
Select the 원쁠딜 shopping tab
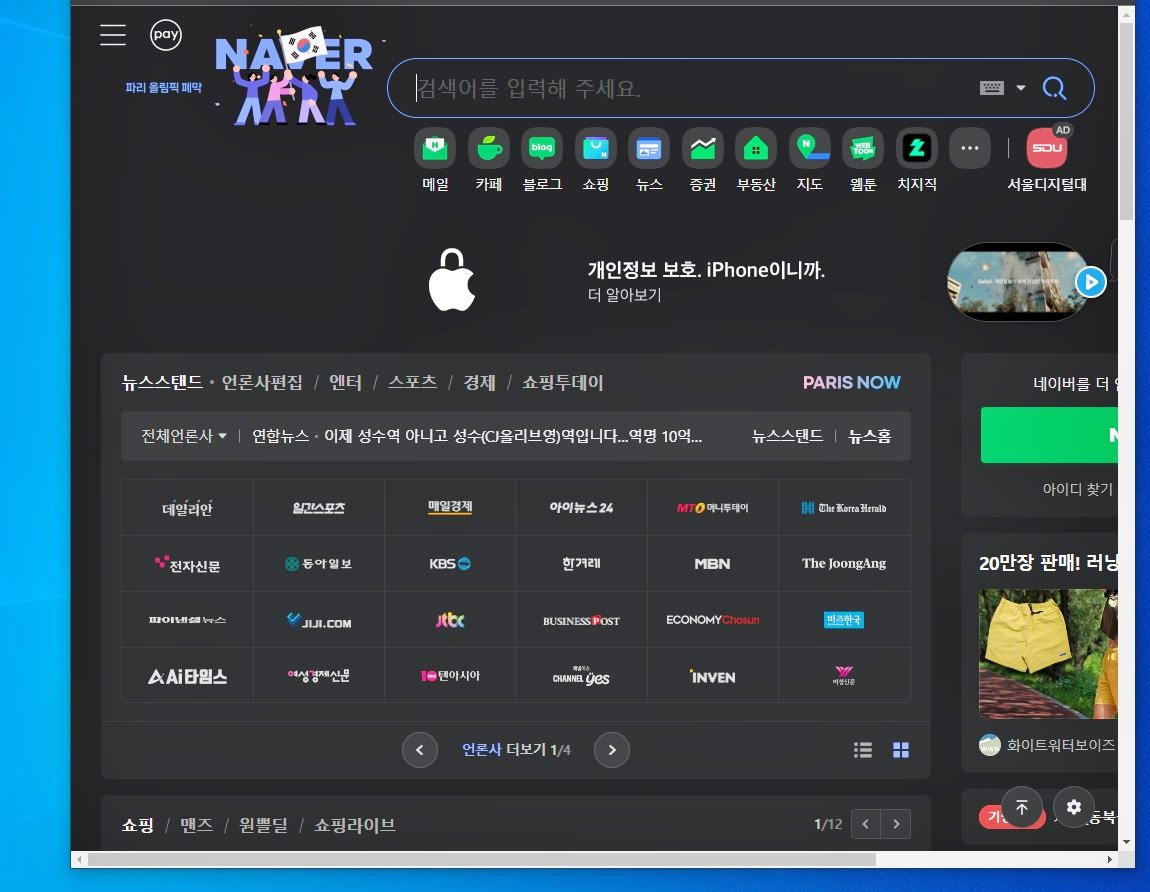pos(263,825)
